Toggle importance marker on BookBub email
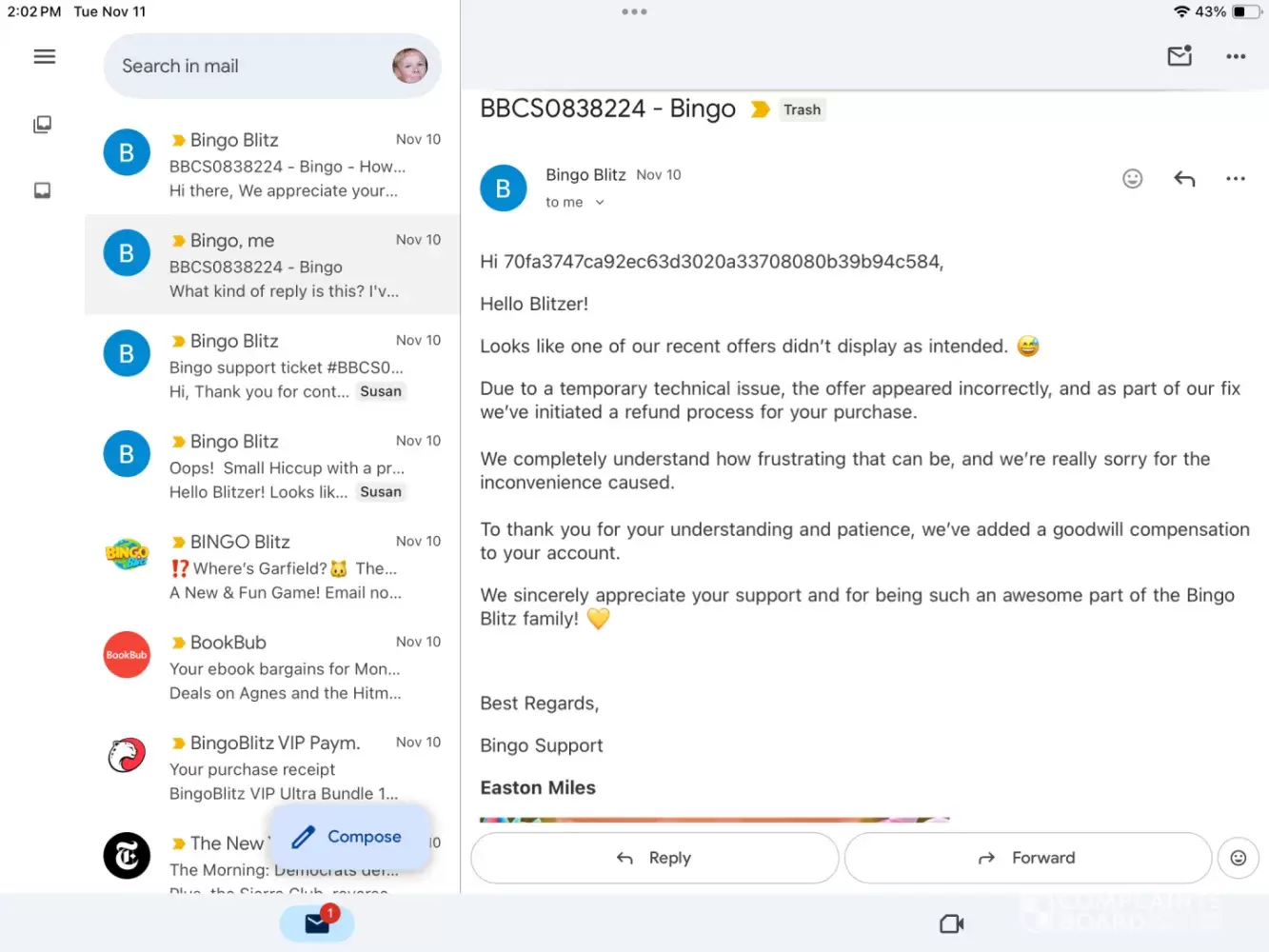Viewport: 1269px width, 952px height. tap(178, 643)
